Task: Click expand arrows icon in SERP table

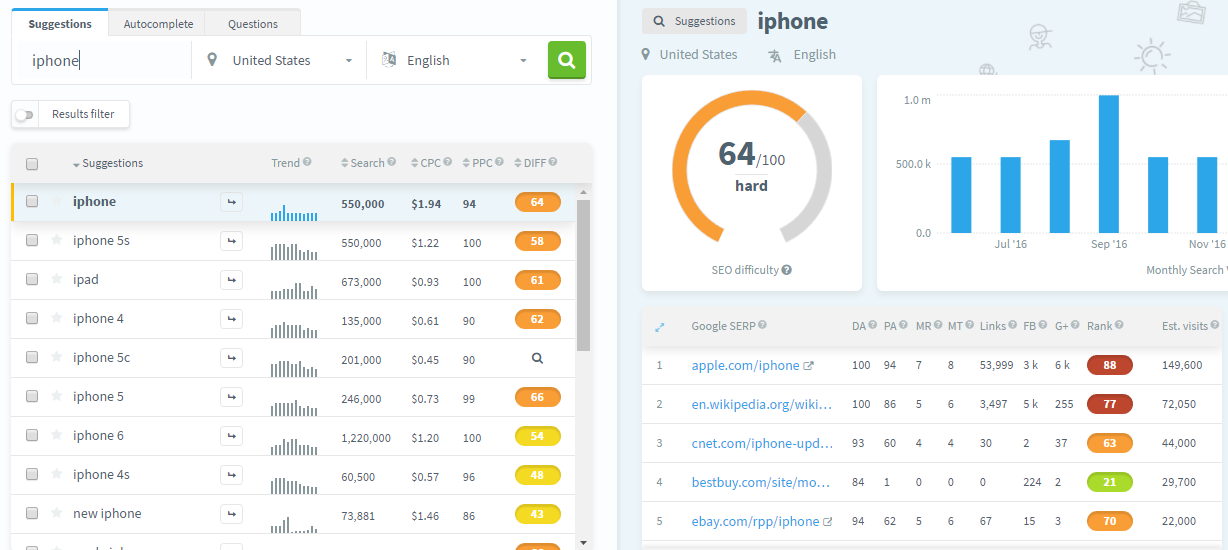Action: click(x=660, y=326)
